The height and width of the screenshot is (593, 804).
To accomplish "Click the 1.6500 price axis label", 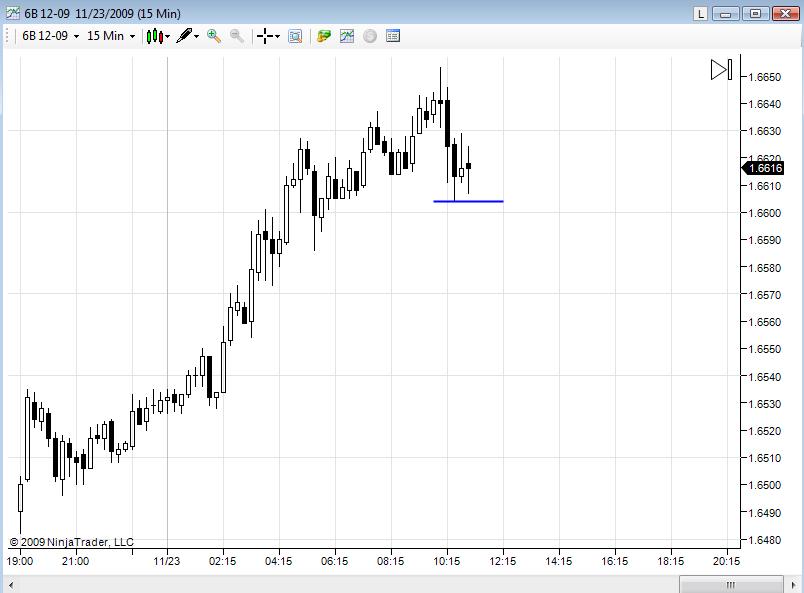I will [x=765, y=485].
